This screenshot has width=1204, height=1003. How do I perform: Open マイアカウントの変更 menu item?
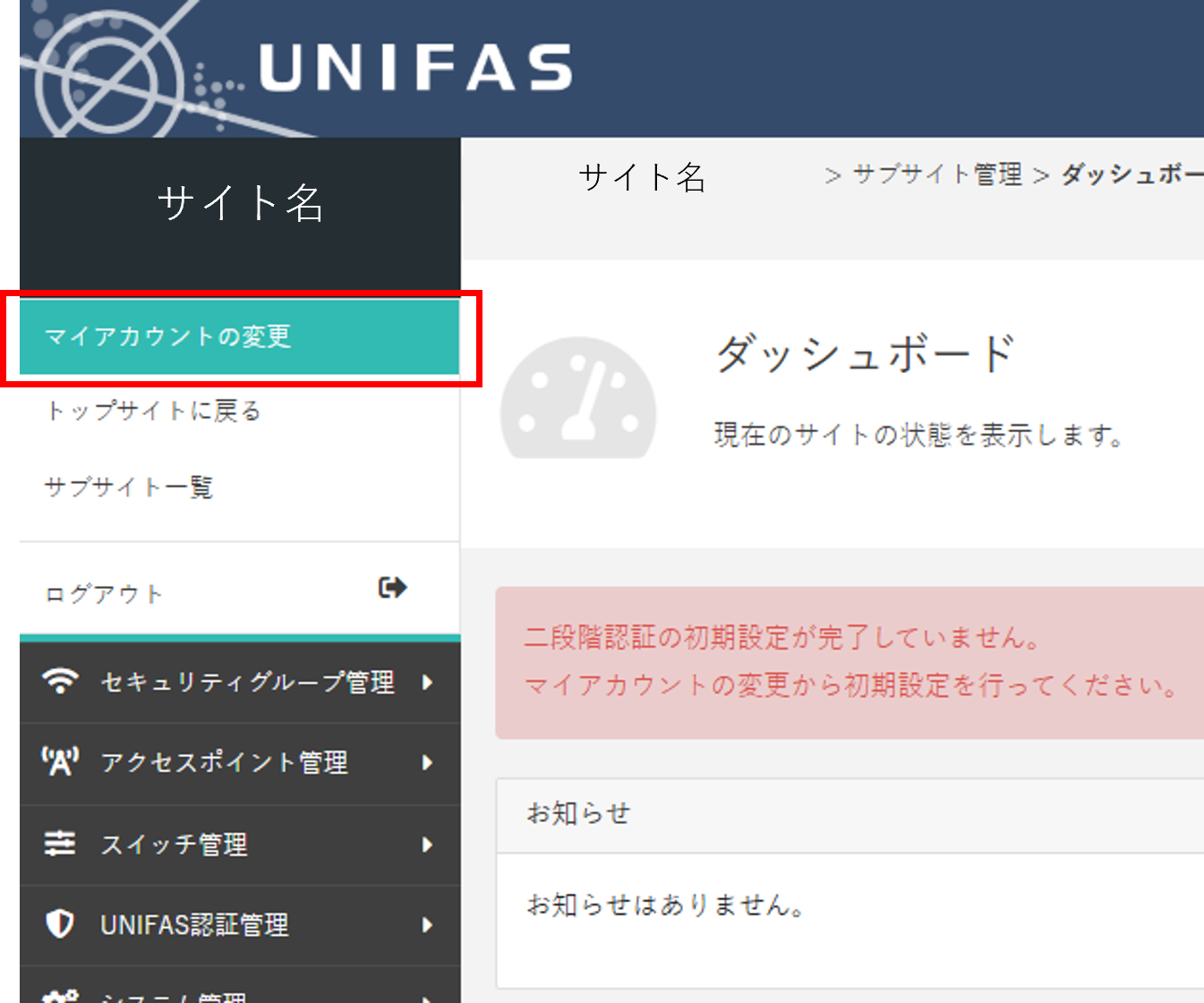(239, 336)
